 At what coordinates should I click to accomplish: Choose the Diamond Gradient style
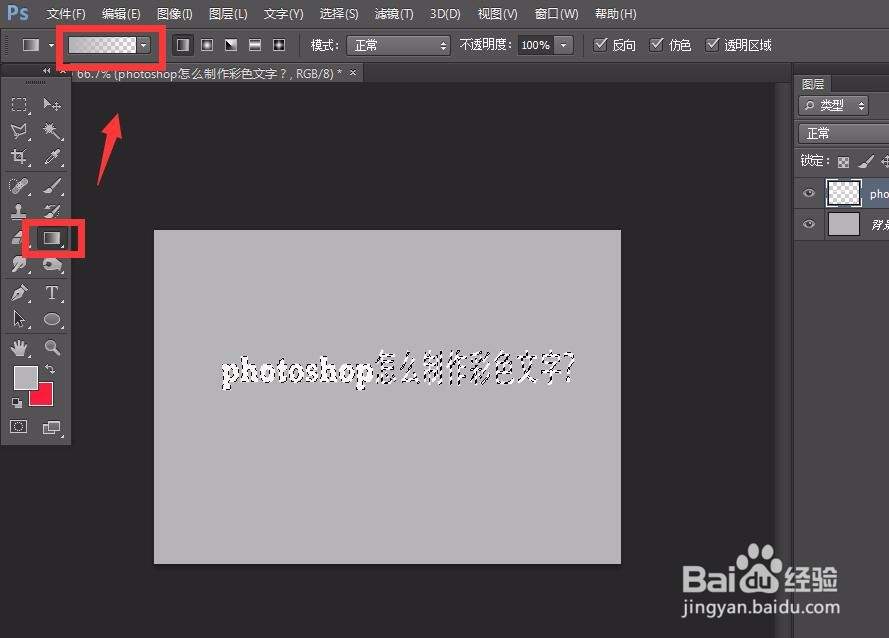[279, 45]
